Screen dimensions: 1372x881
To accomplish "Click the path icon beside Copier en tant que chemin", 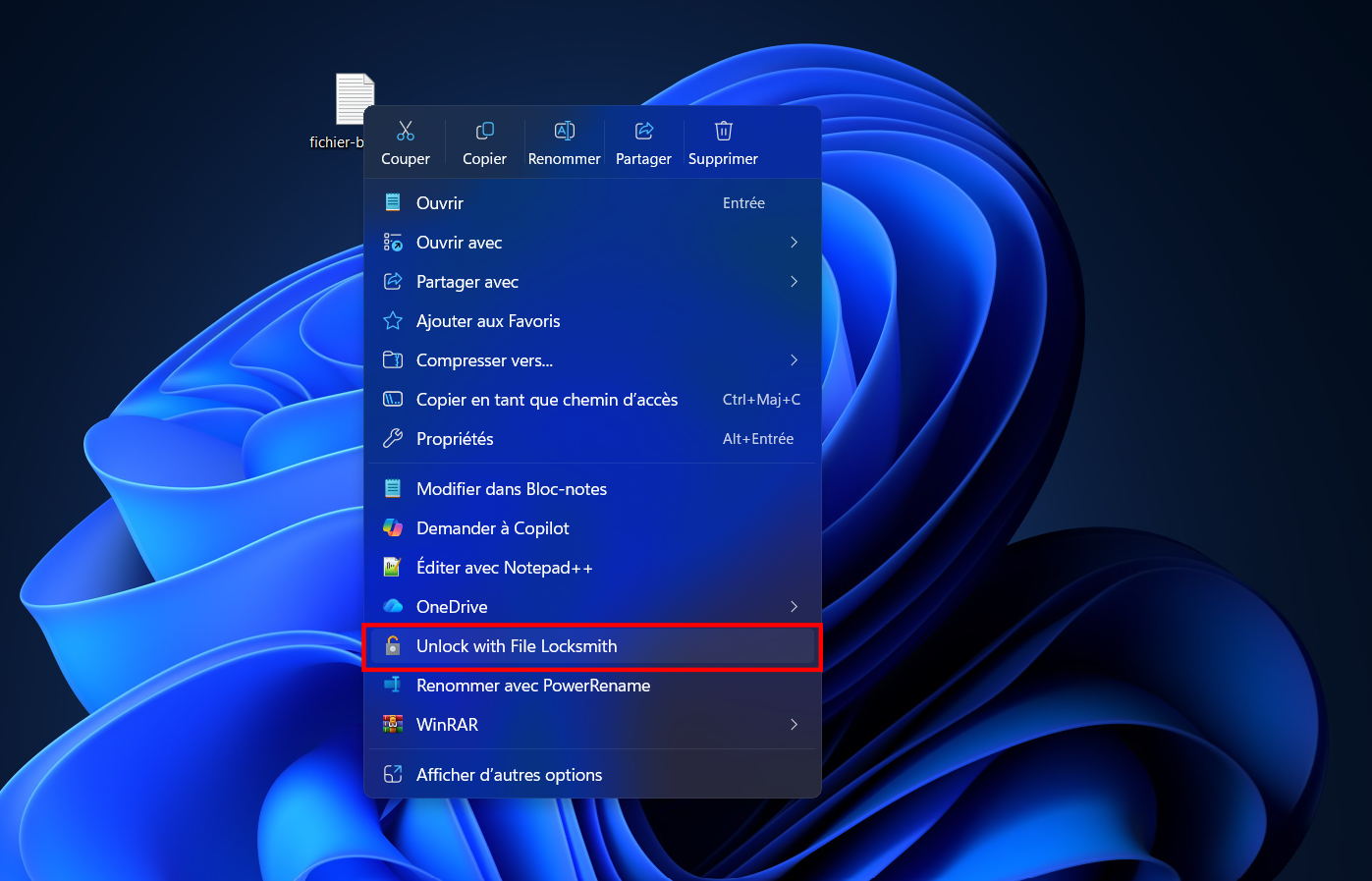I will tap(393, 400).
